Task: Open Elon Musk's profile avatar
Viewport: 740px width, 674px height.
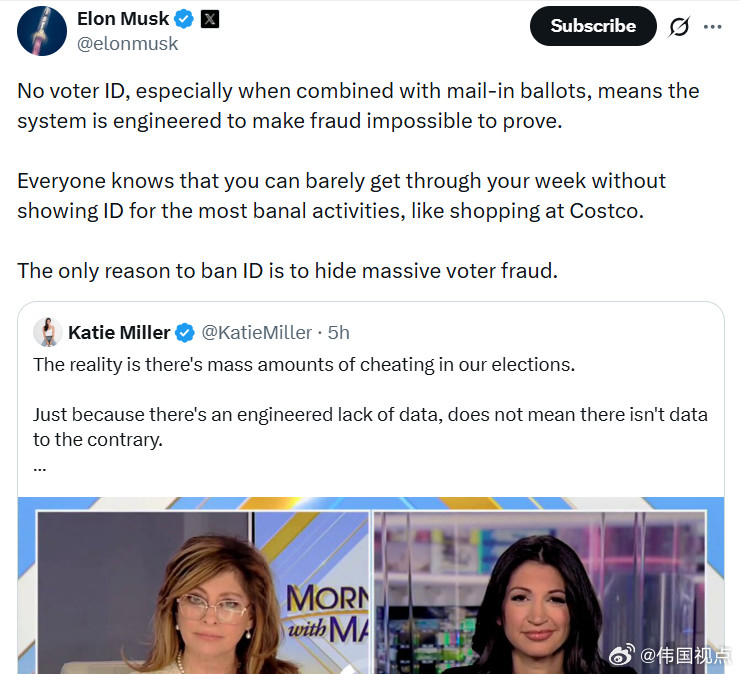Action: 42,30
